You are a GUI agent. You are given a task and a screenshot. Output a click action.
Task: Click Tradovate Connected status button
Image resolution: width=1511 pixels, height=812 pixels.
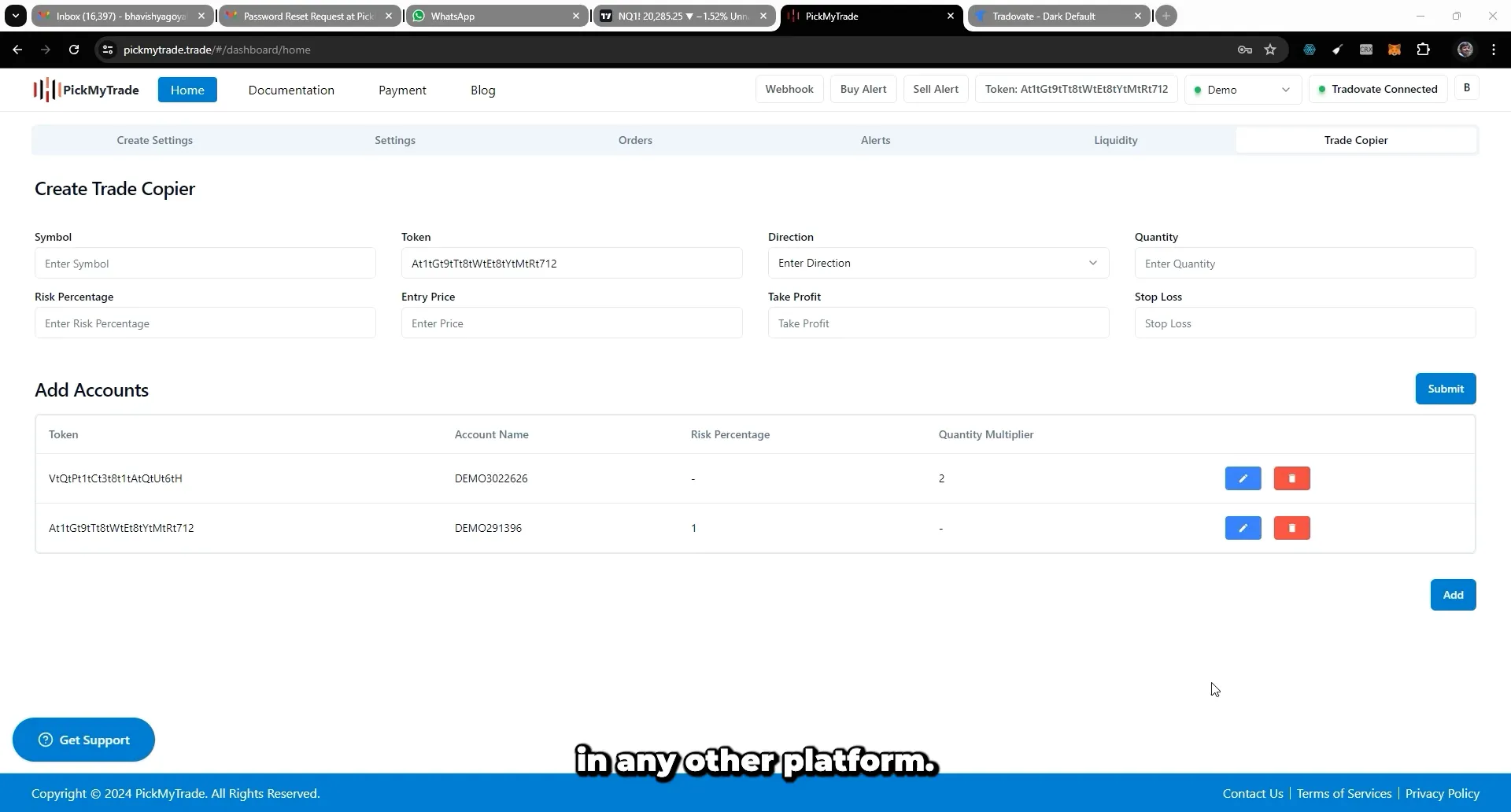1378,89
